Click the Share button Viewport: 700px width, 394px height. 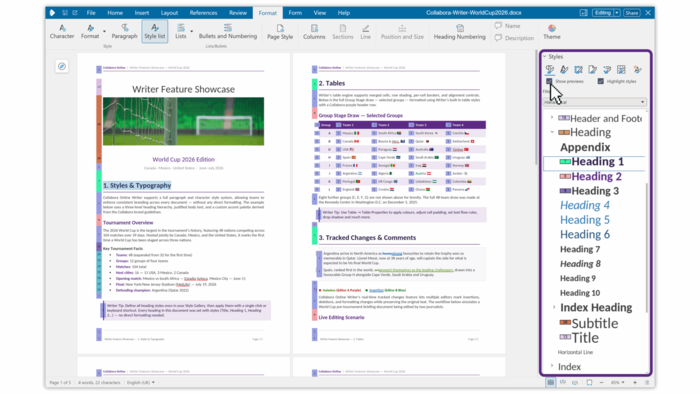(x=631, y=13)
